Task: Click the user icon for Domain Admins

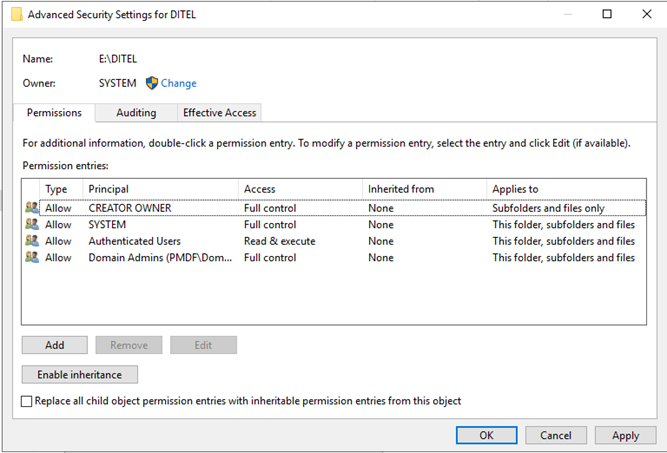Action: coord(32,257)
